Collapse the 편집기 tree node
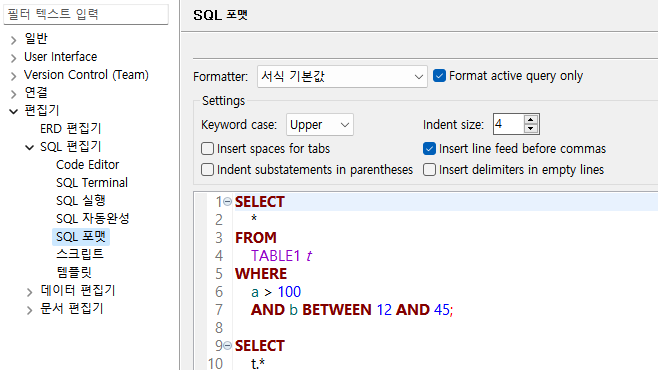This screenshot has height=370, width=658. pyautogui.click(x=13, y=112)
